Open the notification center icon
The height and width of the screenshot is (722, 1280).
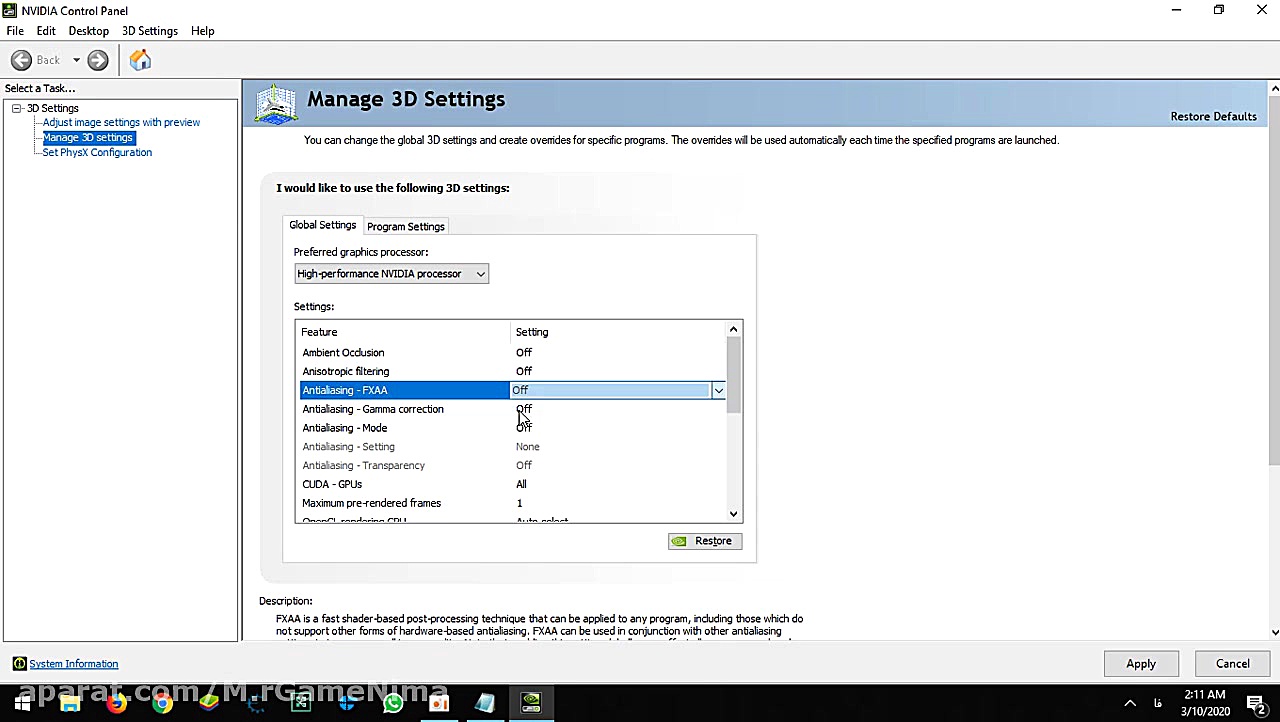[1256, 703]
